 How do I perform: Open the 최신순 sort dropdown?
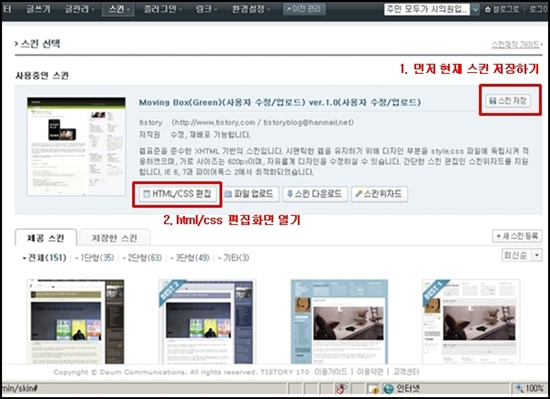(x=522, y=255)
